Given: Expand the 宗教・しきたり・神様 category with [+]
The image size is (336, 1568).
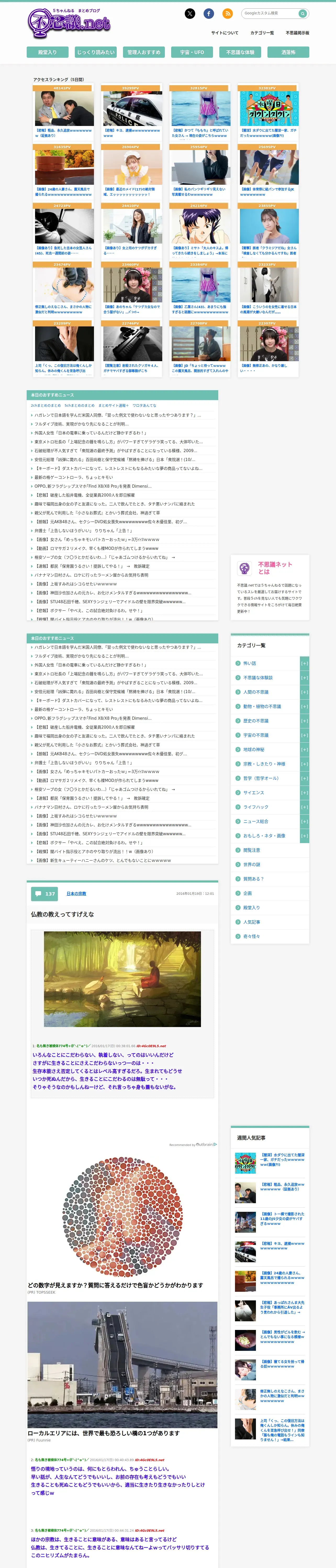Looking at the screenshot, I should pyautogui.click(x=304, y=764).
